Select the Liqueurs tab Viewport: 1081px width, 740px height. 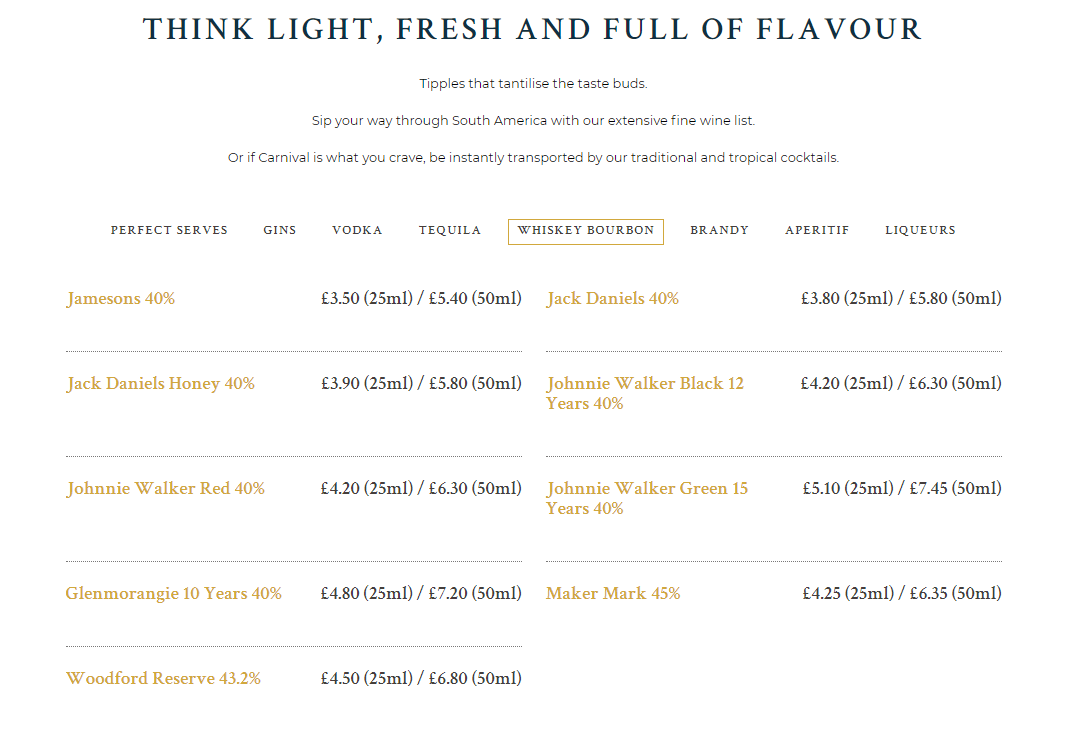[x=920, y=230]
